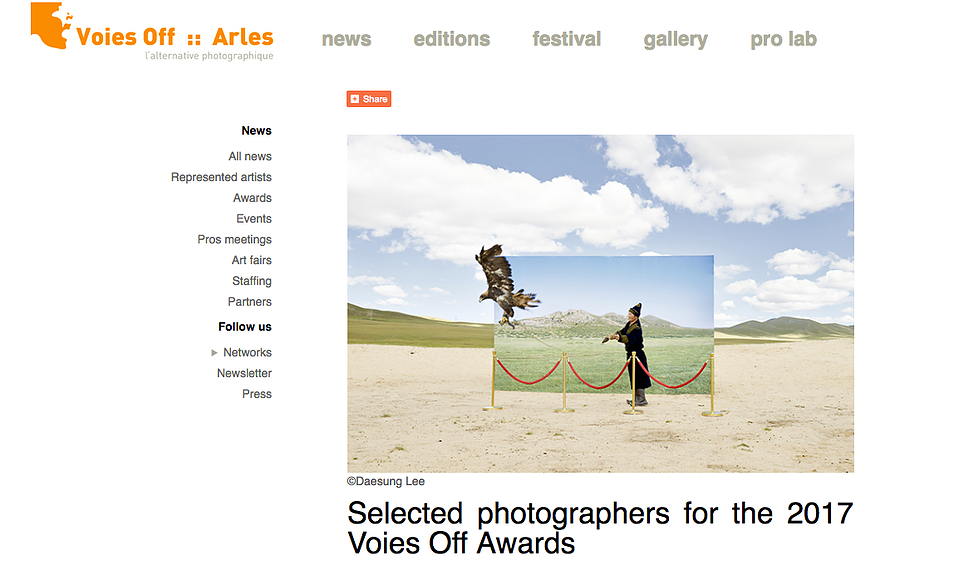Click the Selected photographers 2017 headline
Viewport: 959px width, 565px height.
pos(600,528)
